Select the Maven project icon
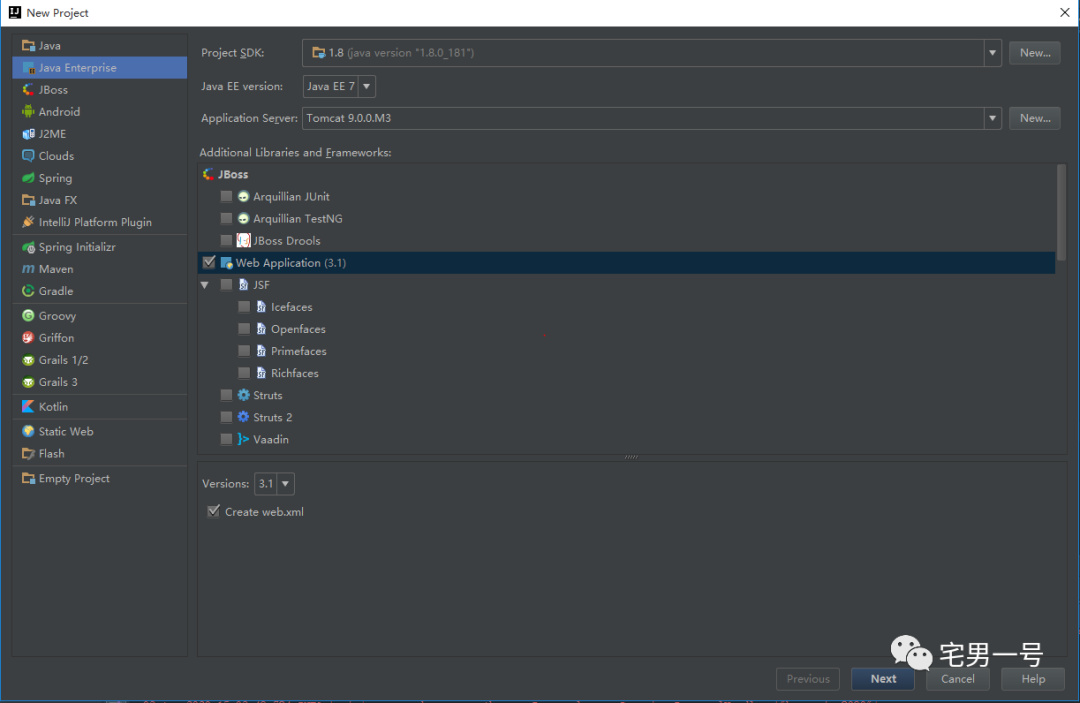Viewport: 1080px width, 703px height. tap(28, 269)
